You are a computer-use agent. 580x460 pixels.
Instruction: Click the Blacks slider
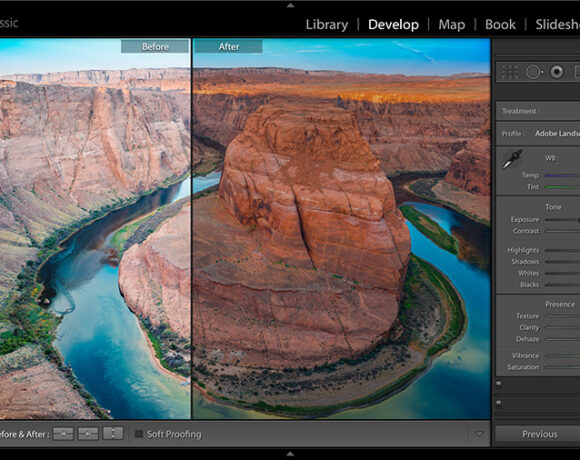pos(563,285)
